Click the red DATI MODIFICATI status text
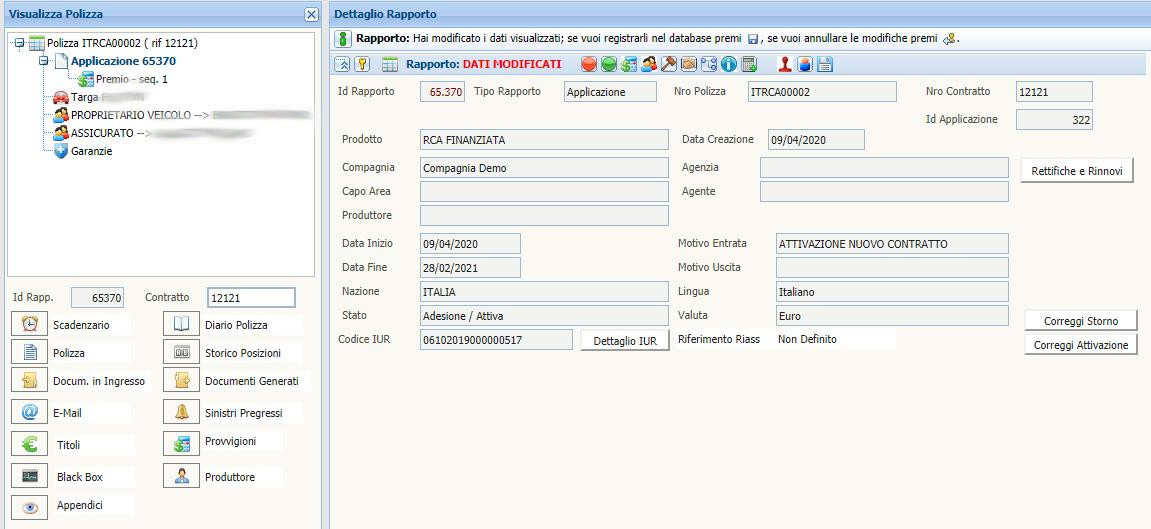This screenshot has width=1151, height=529. pyautogui.click(x=512, y=64)
